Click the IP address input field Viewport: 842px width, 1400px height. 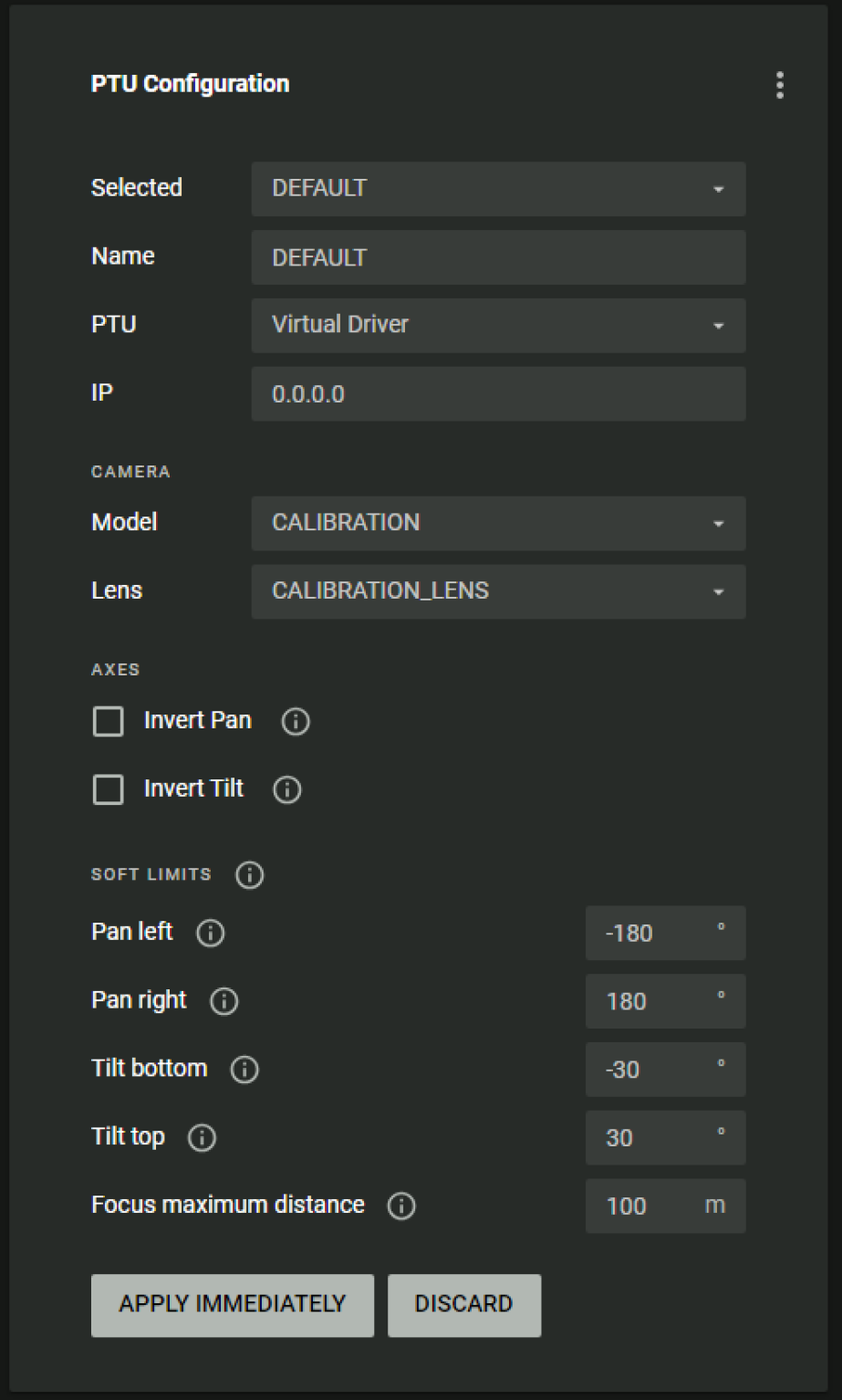pyautogui.click(x=498, y=394)
